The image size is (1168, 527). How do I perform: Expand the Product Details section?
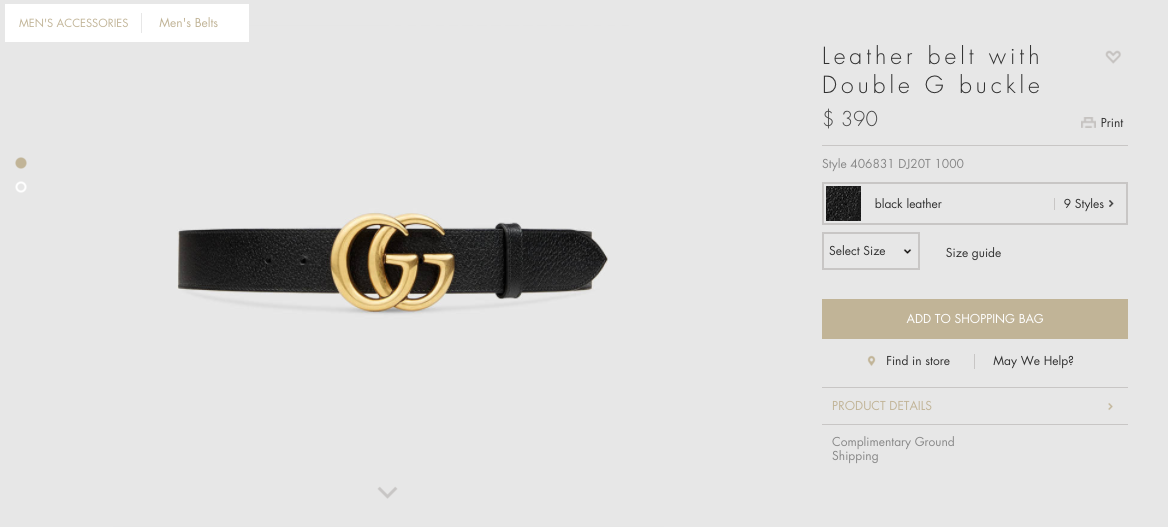pos(974,406)
